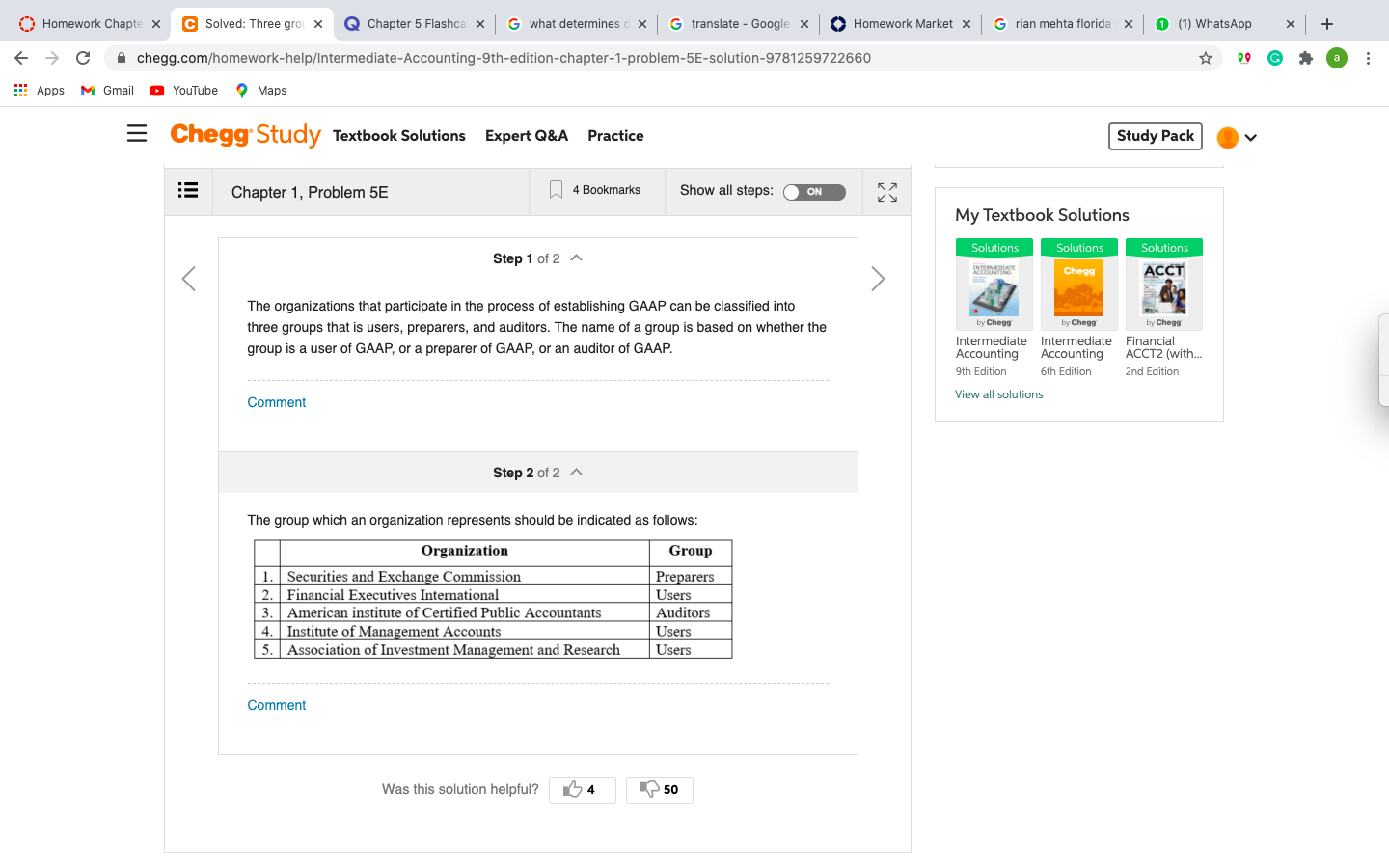Open the YouTube bookmark
The width and height of the screenshot is (1389, 868).
184,91
